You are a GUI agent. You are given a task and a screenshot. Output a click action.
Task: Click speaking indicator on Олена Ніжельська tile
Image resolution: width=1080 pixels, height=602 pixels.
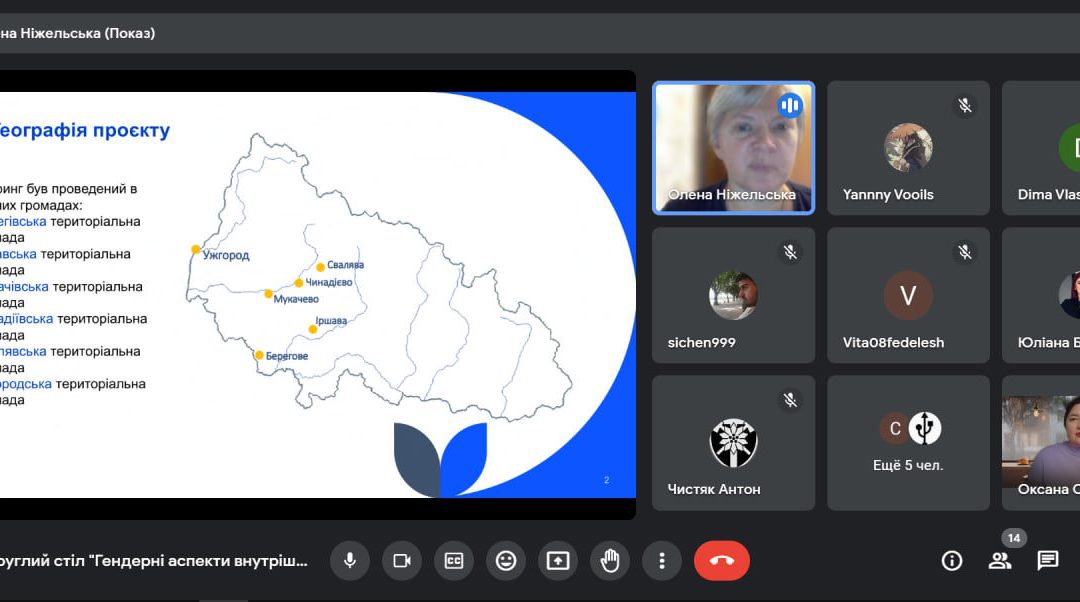point(790,105)
